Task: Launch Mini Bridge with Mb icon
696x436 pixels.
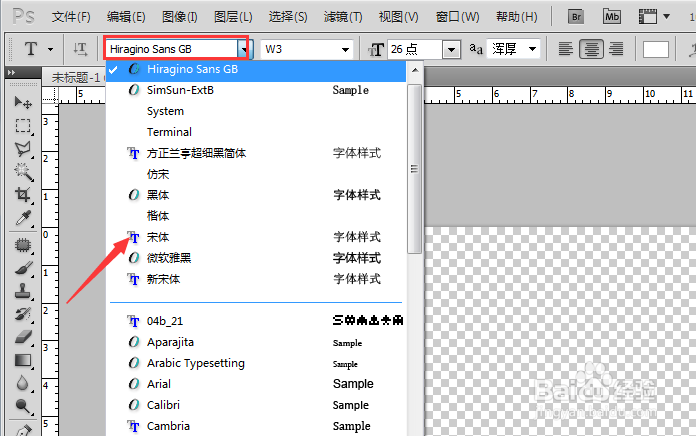Action: (x=612, y=17)
